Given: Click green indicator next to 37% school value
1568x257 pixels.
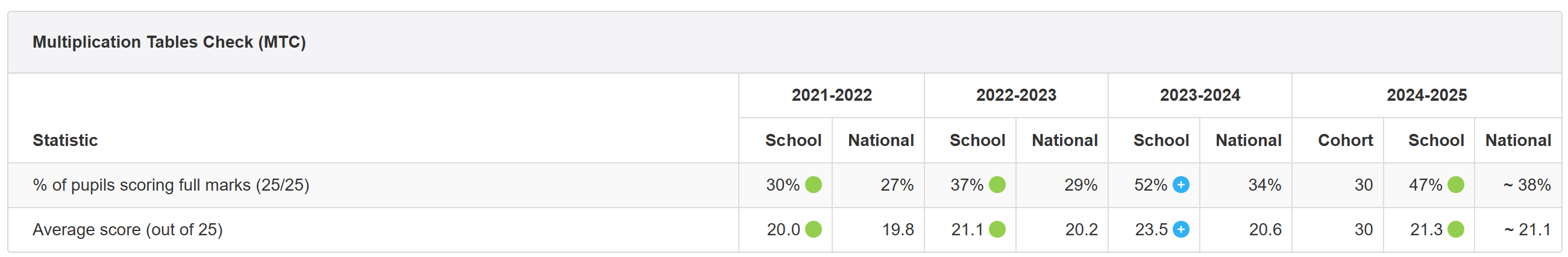Looking at the screenshot, I should (997, 185).
